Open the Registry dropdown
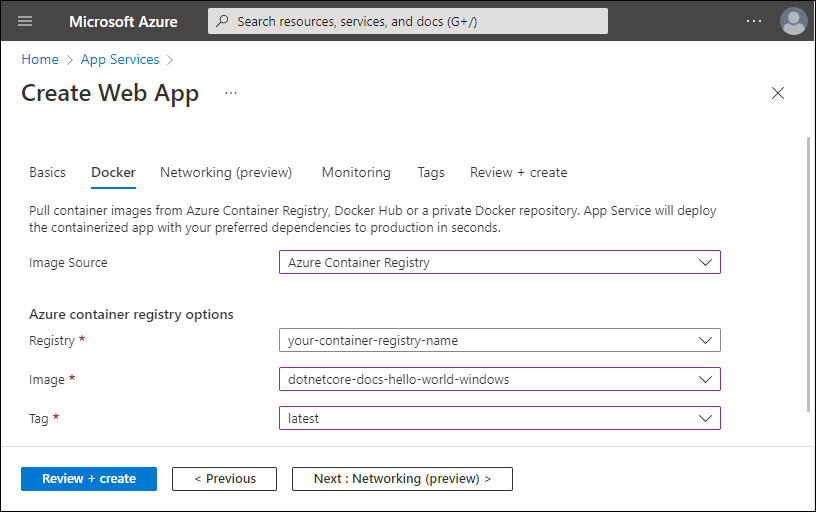 499,340
